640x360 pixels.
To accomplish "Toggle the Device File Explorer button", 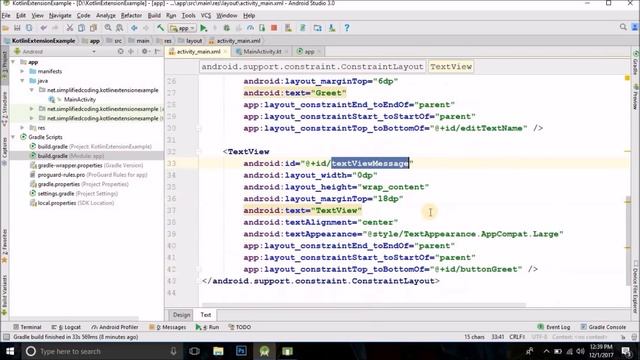I will coord(636,288).
